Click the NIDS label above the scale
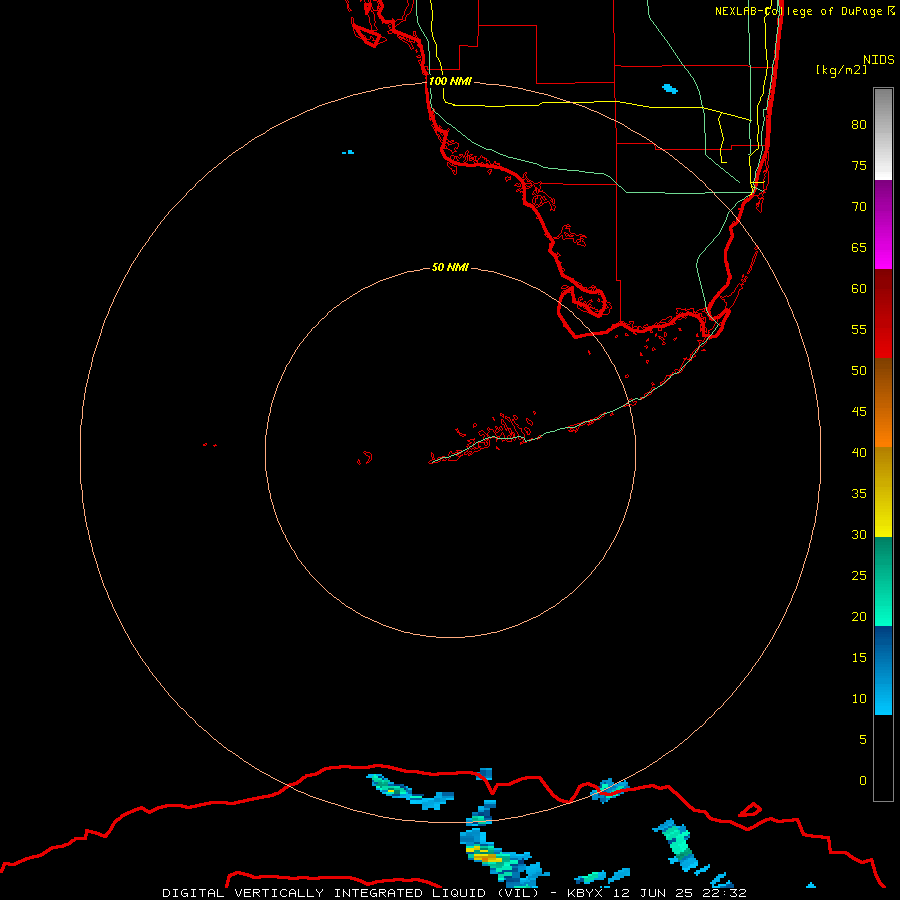The image size is (900, 900). coord(879,59)
